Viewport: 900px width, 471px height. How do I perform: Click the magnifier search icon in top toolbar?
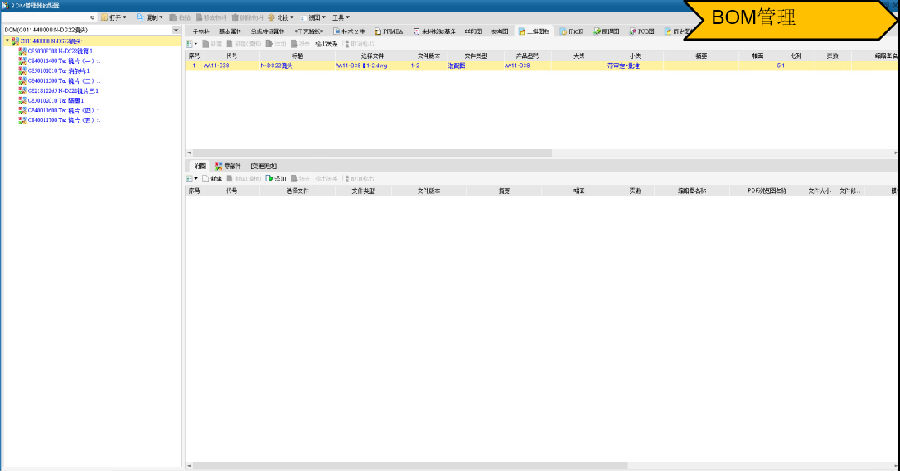[x=140, y=18]
